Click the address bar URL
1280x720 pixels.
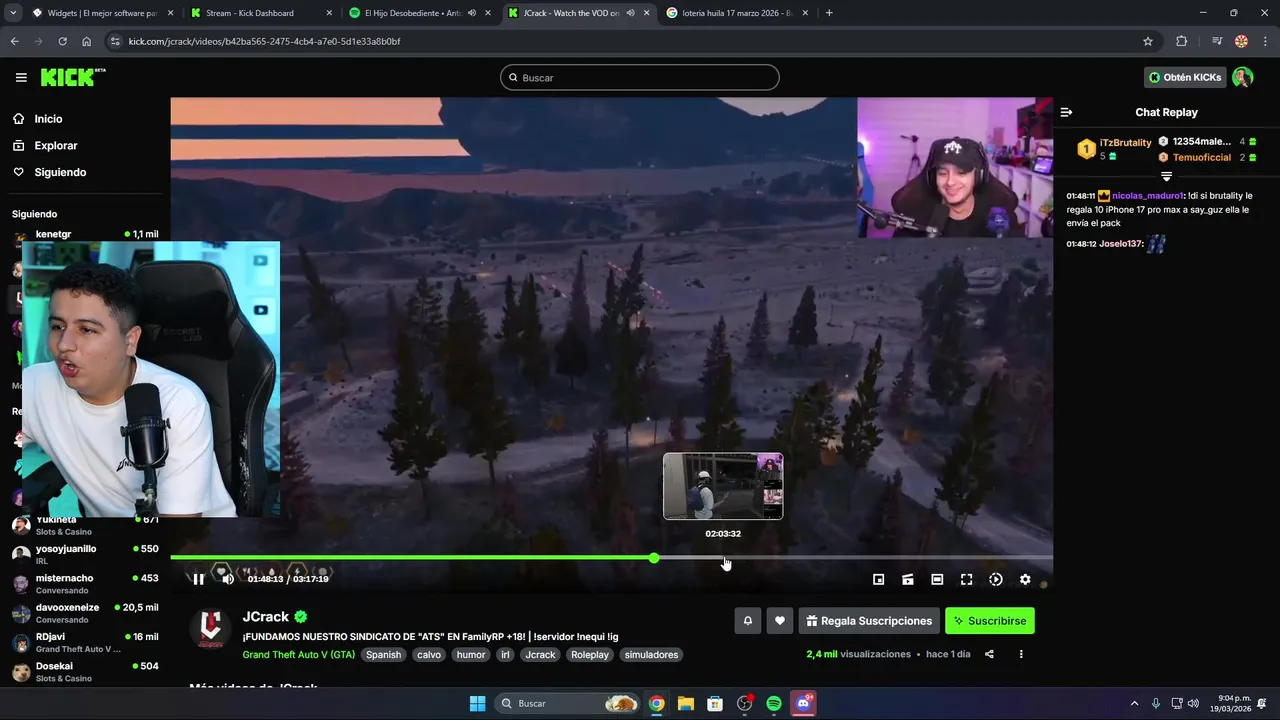tap(264, 41)
